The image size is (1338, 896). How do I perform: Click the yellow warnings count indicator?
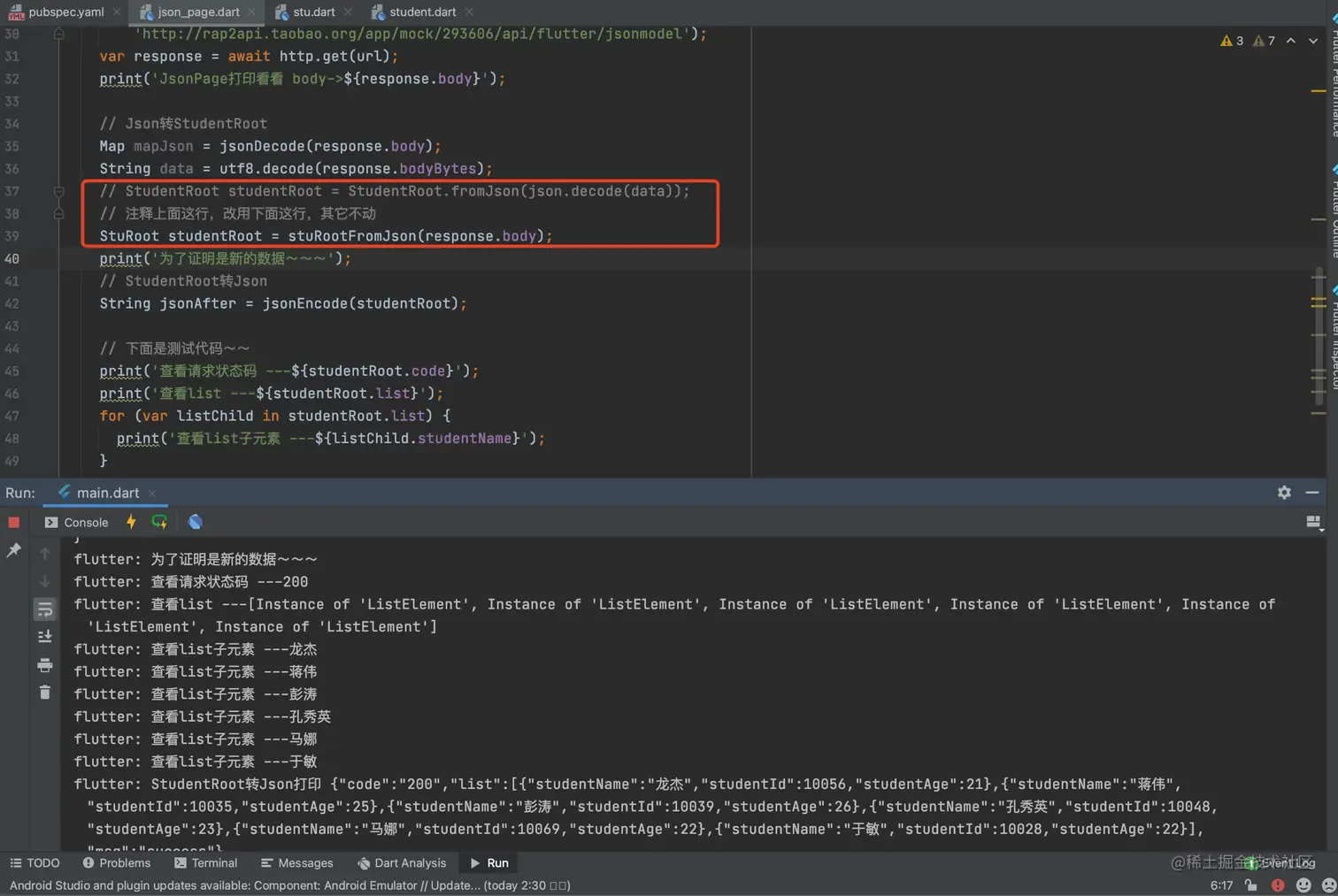point(1232,41)
